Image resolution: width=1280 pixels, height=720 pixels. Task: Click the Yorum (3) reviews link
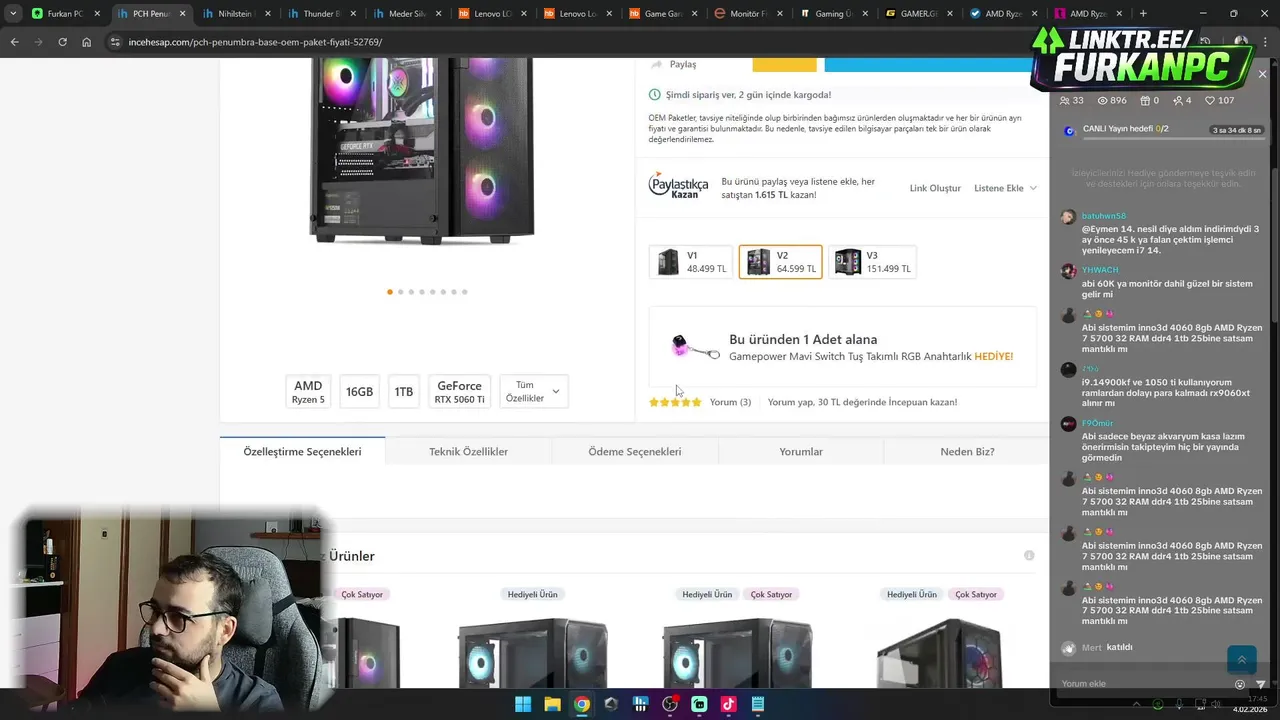730,402
